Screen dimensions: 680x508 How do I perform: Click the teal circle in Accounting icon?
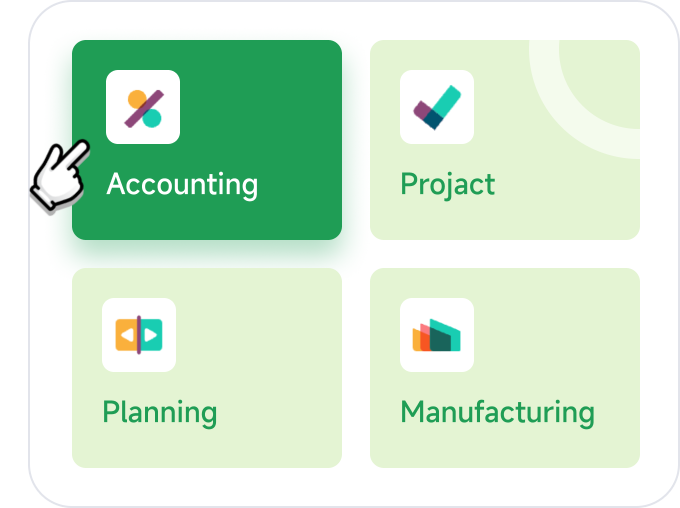[x=152, y=118]
